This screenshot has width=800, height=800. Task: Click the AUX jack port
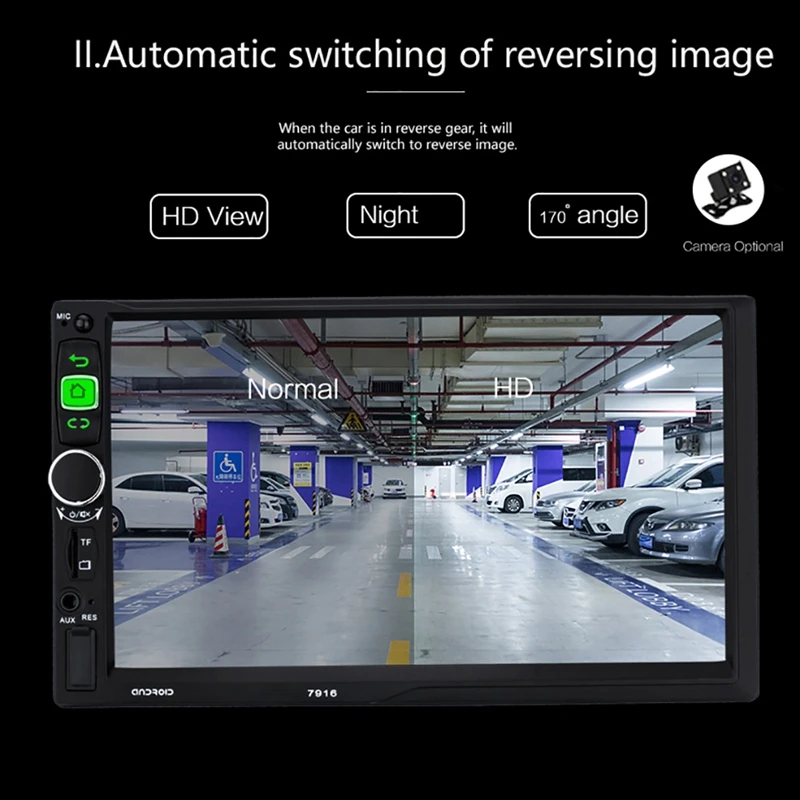69,601
